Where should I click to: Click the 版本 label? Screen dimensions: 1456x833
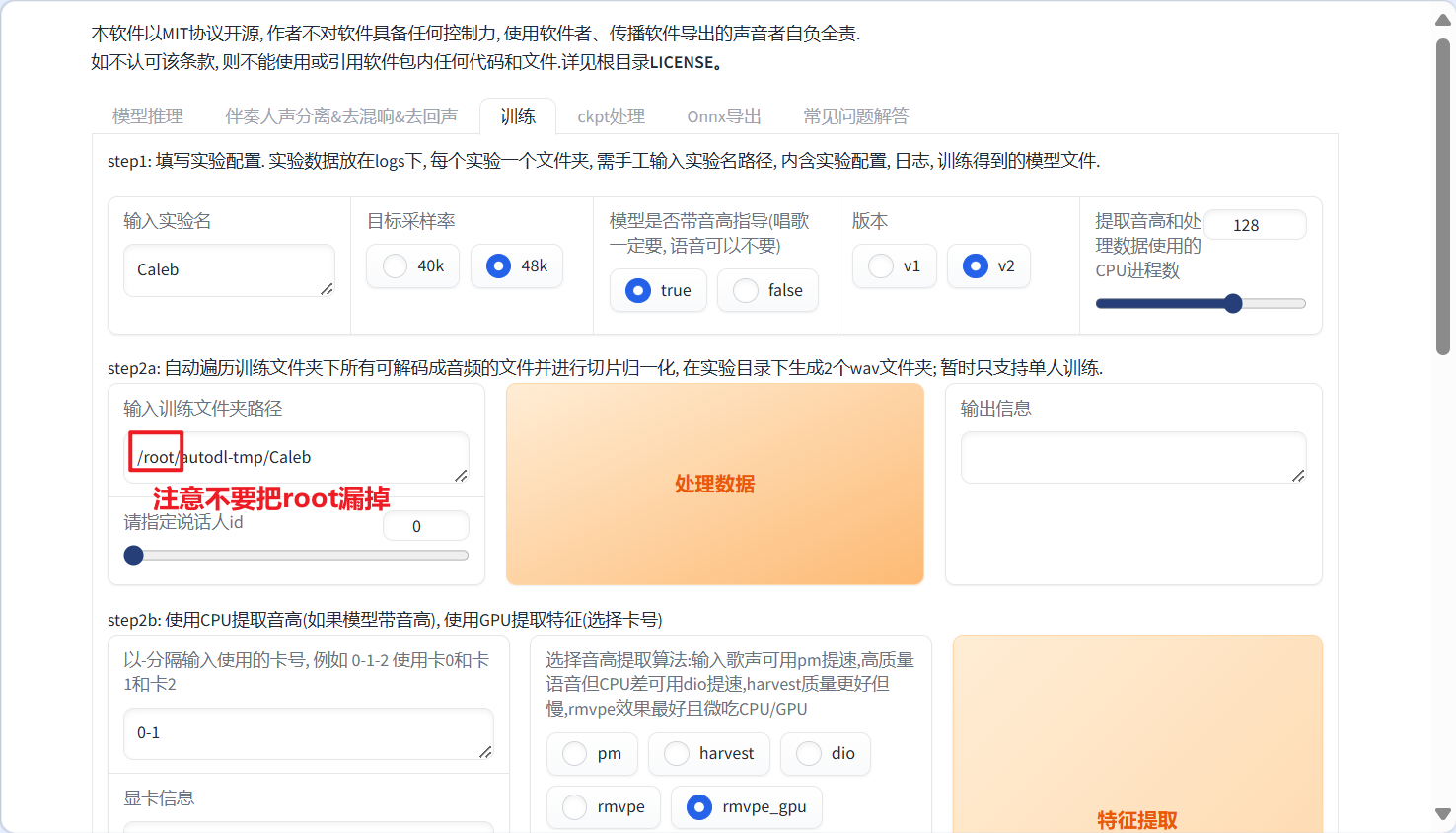[x=870, y=221]
